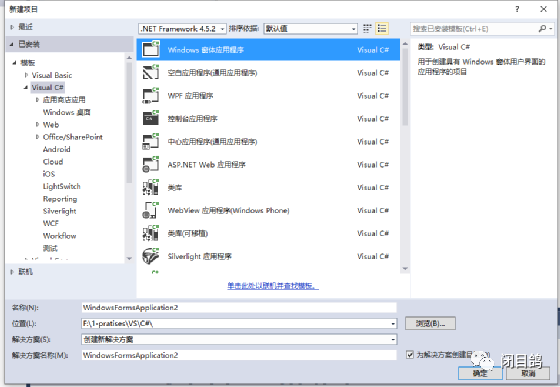Open the help question mark

517,9
